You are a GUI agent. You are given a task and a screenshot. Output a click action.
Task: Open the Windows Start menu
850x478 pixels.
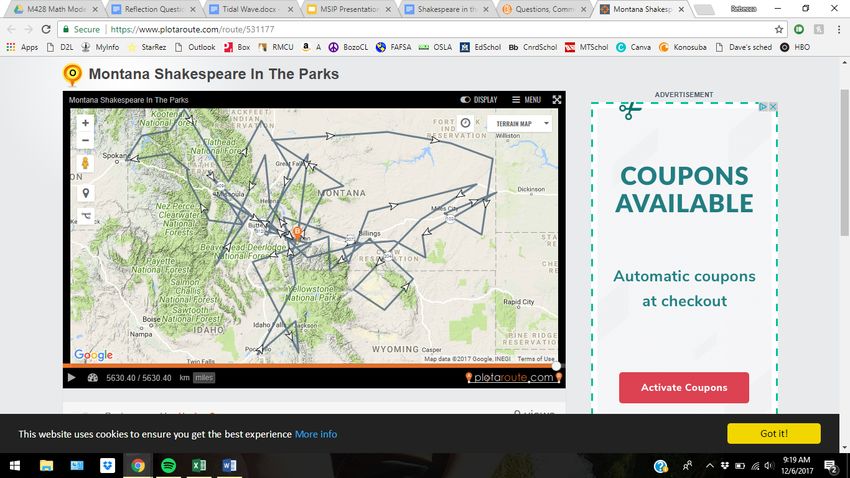pos(15,466)
